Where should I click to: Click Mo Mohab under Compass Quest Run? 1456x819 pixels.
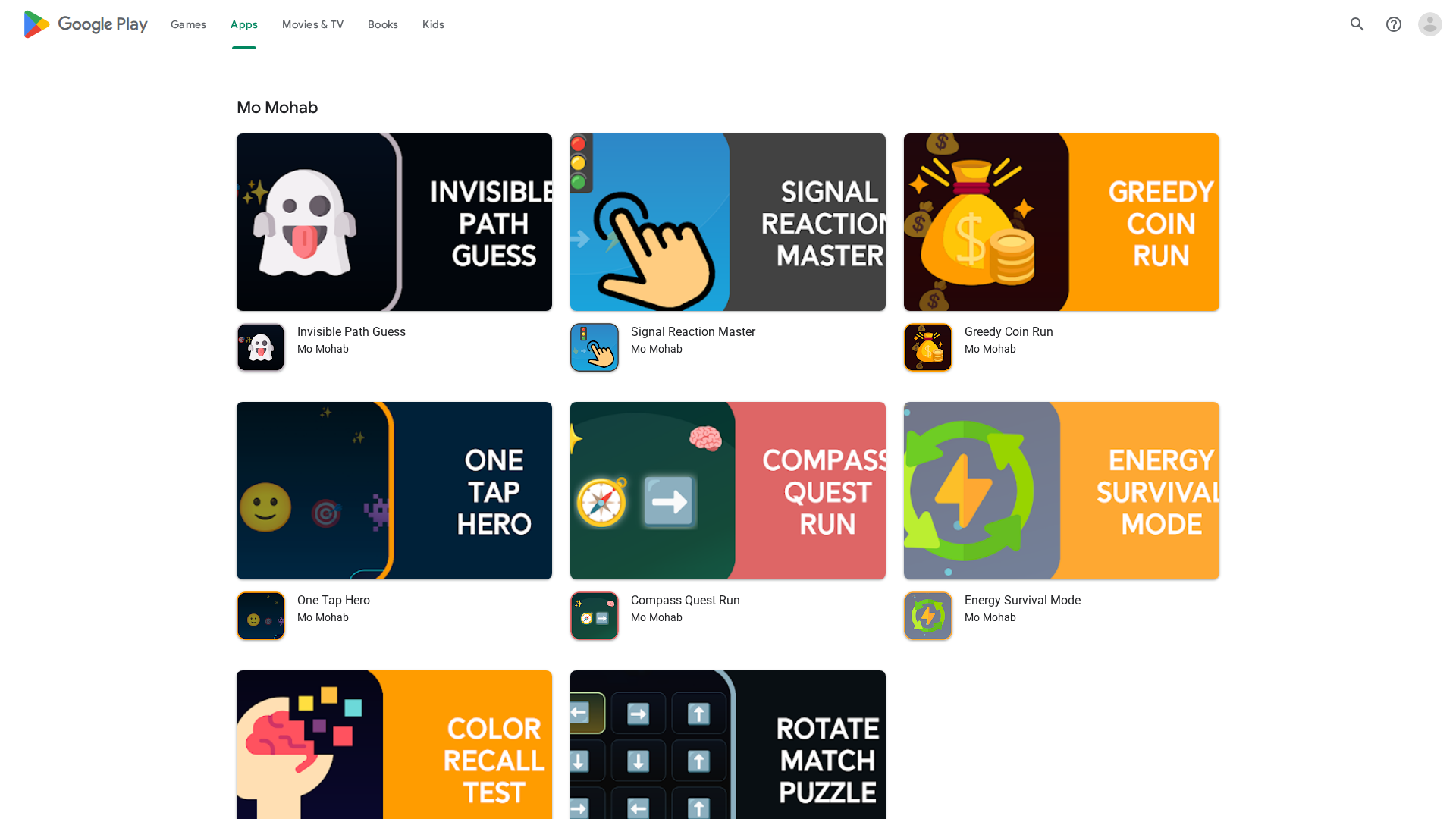[x=657, y=618]
